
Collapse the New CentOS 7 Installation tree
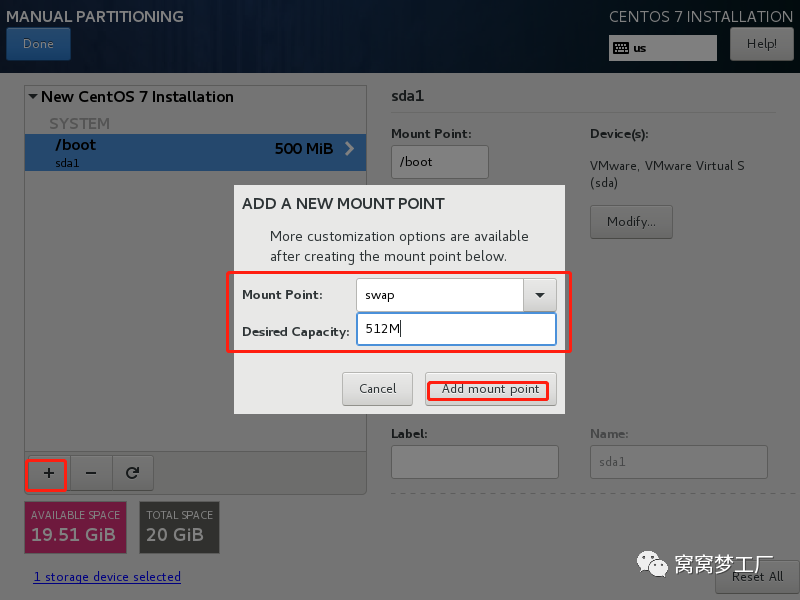click(x=33, y=97)
